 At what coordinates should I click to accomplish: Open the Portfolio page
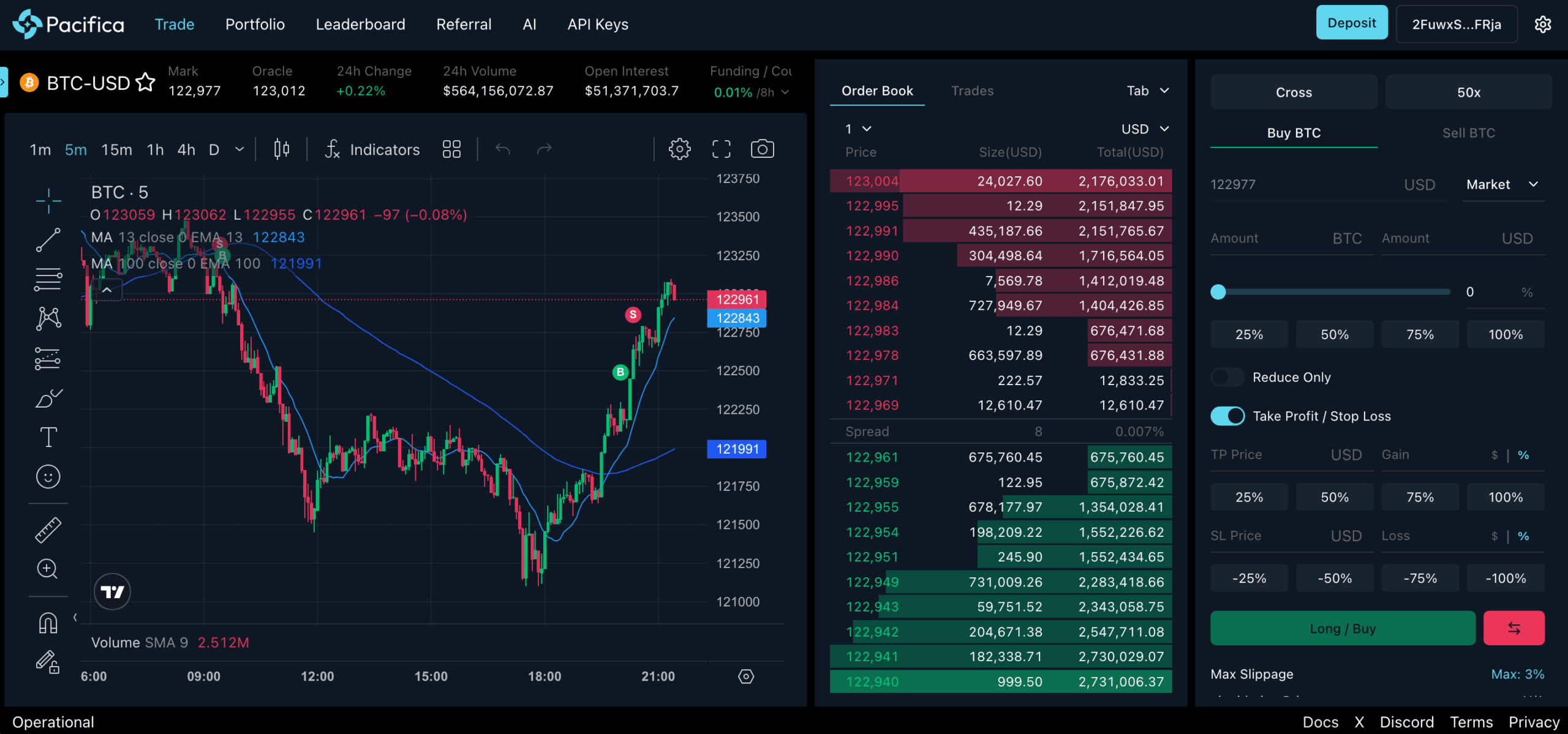click(255, 24)
